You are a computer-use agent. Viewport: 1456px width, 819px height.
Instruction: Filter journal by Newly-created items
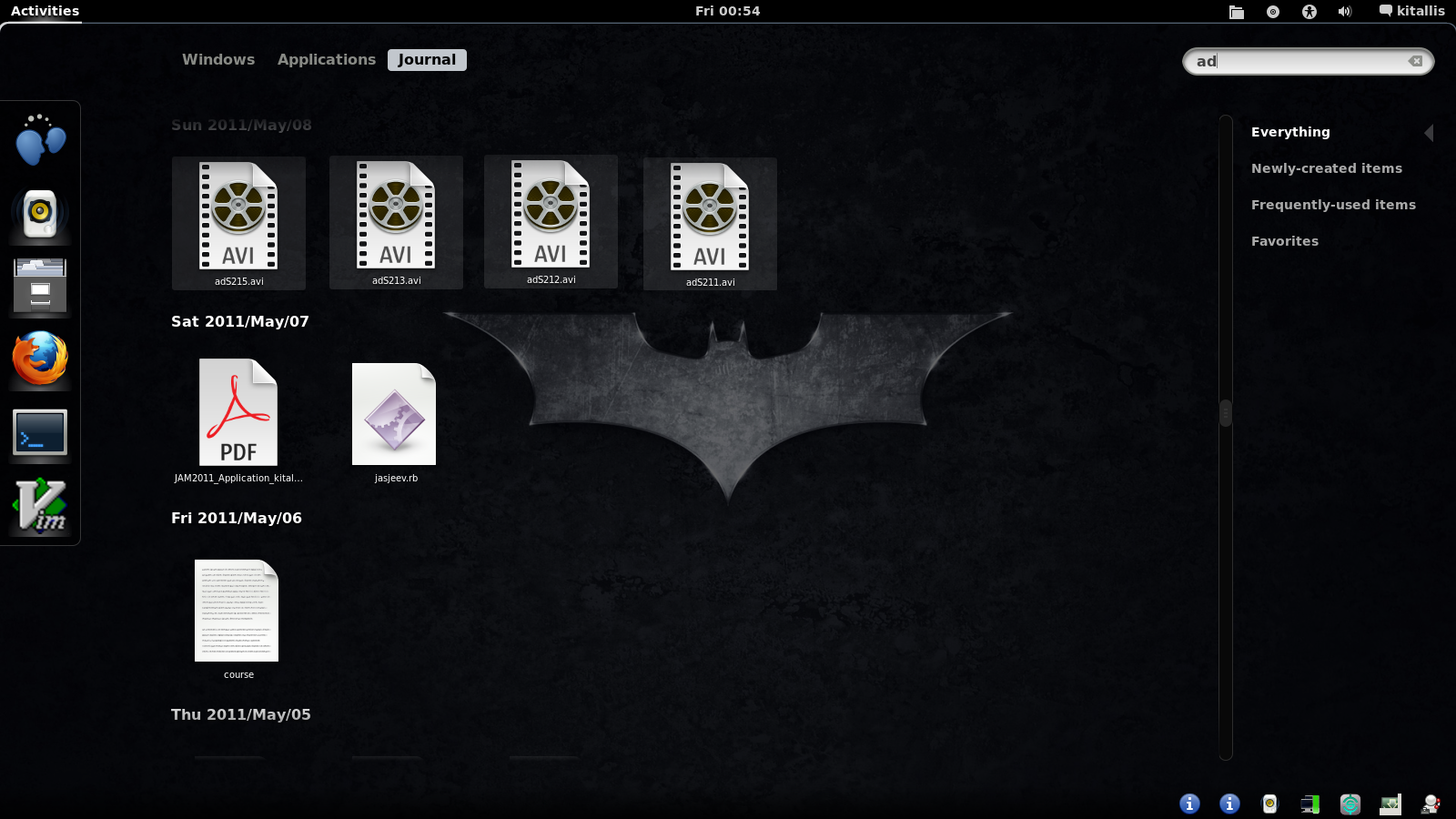tap(1327, 168)
